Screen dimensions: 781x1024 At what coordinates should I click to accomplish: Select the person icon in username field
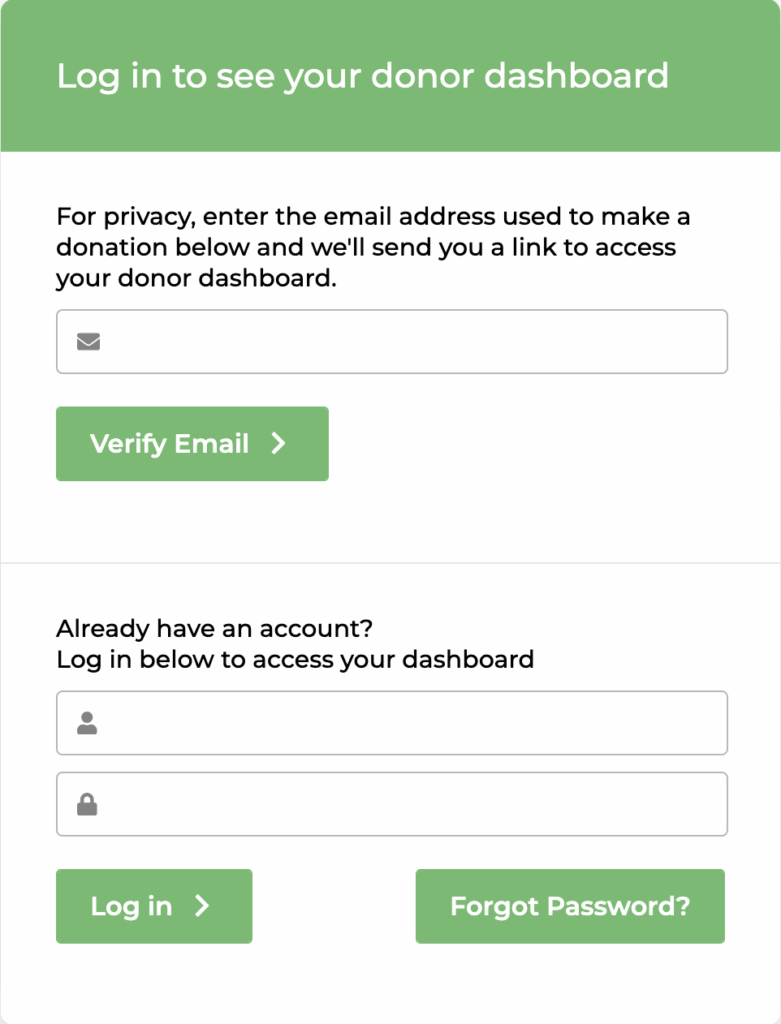pos(89,723)
